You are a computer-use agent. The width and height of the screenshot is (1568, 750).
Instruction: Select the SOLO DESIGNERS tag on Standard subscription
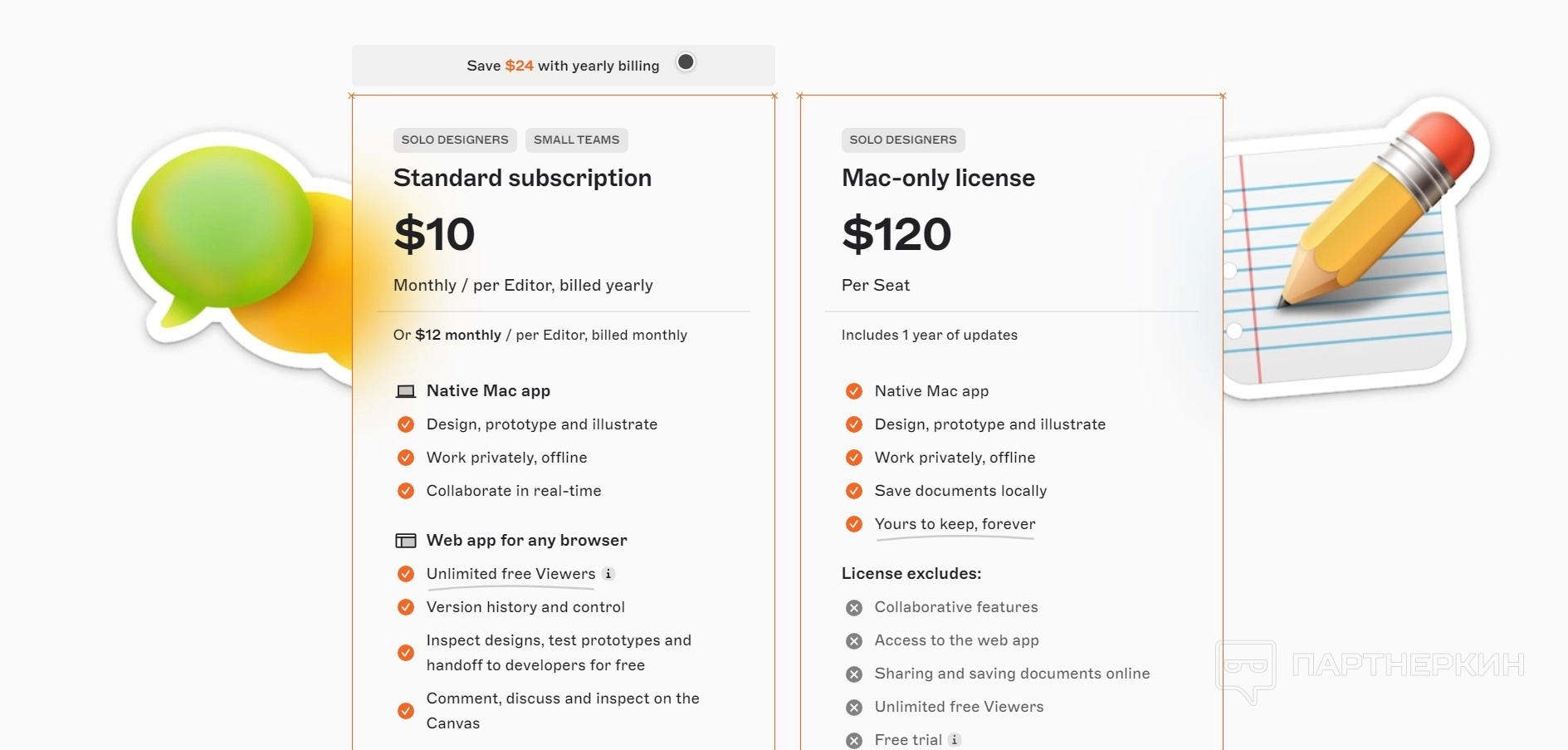[x=455, y=140]
